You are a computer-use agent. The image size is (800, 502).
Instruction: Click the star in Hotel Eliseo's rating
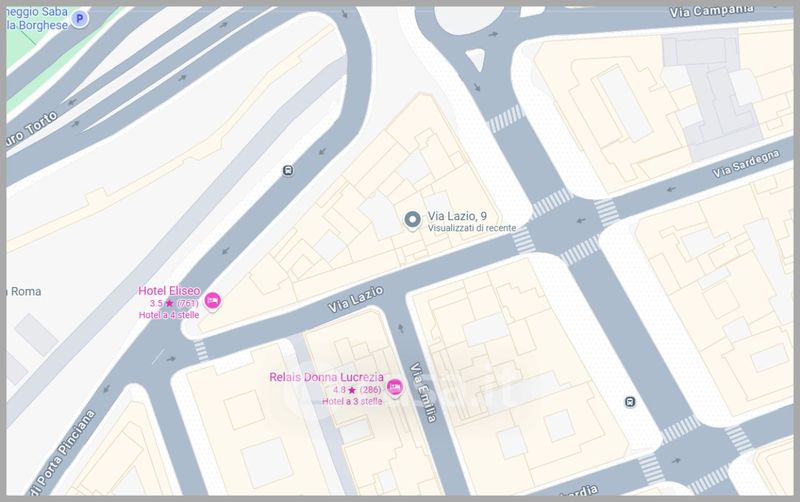[x=169, y=303]
